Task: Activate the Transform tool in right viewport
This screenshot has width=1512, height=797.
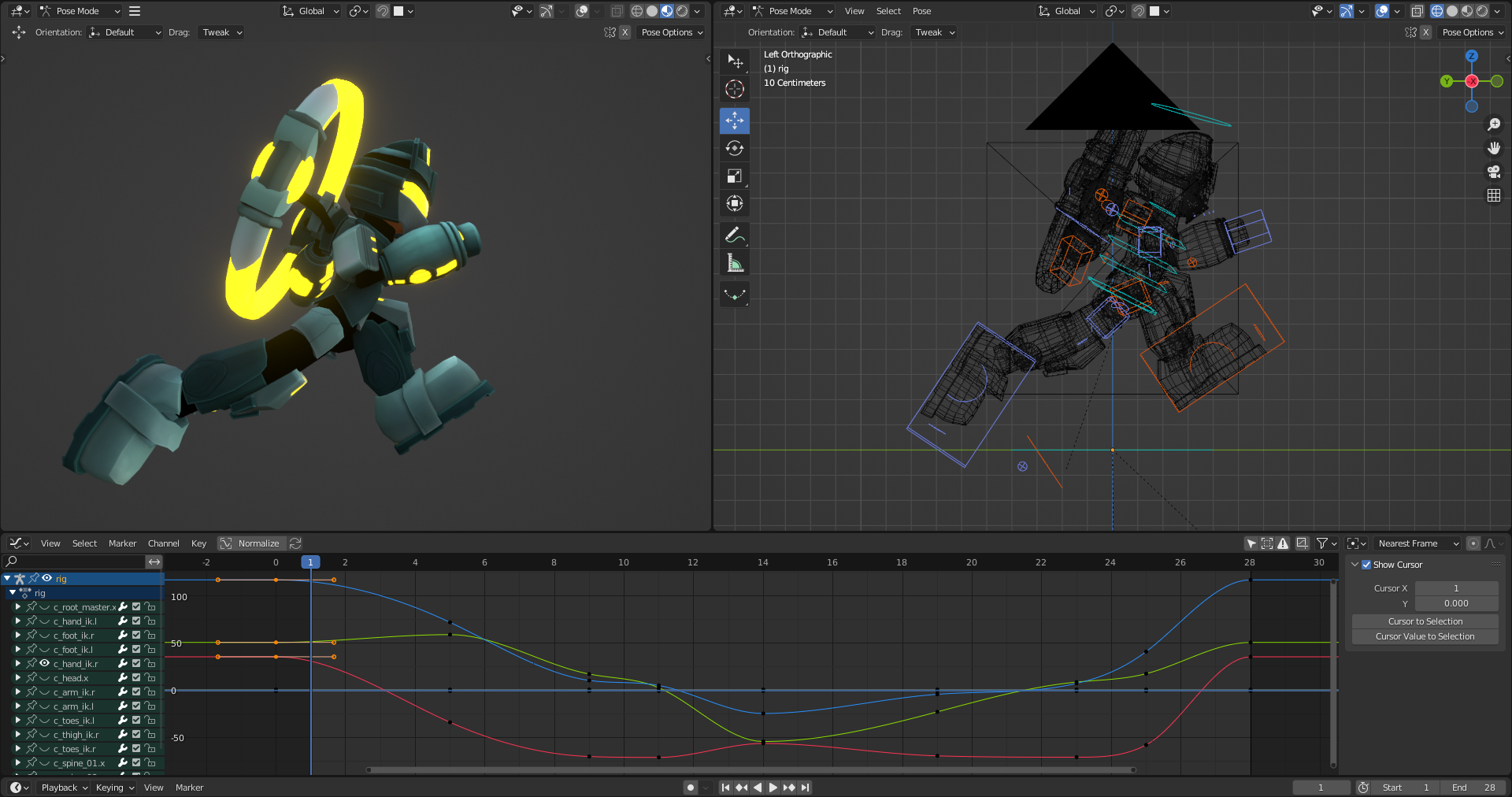Action: [734, 204]
